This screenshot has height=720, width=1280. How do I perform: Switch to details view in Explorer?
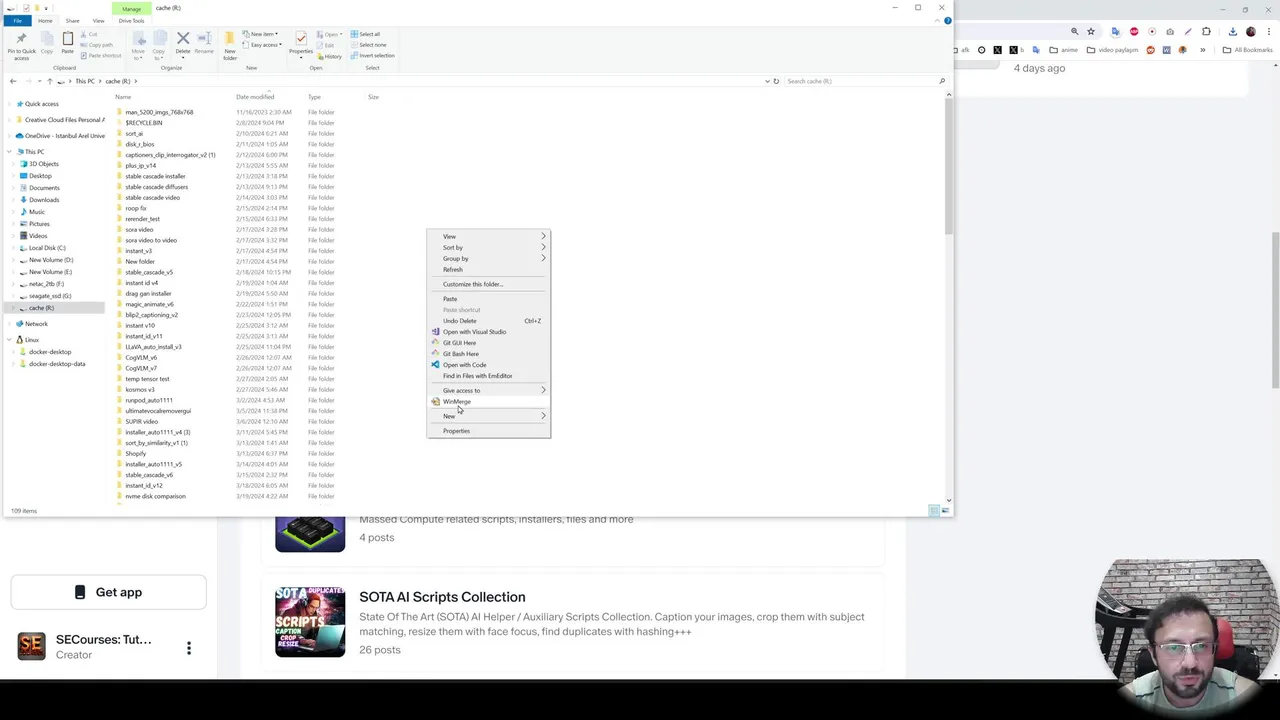(934, 511)
